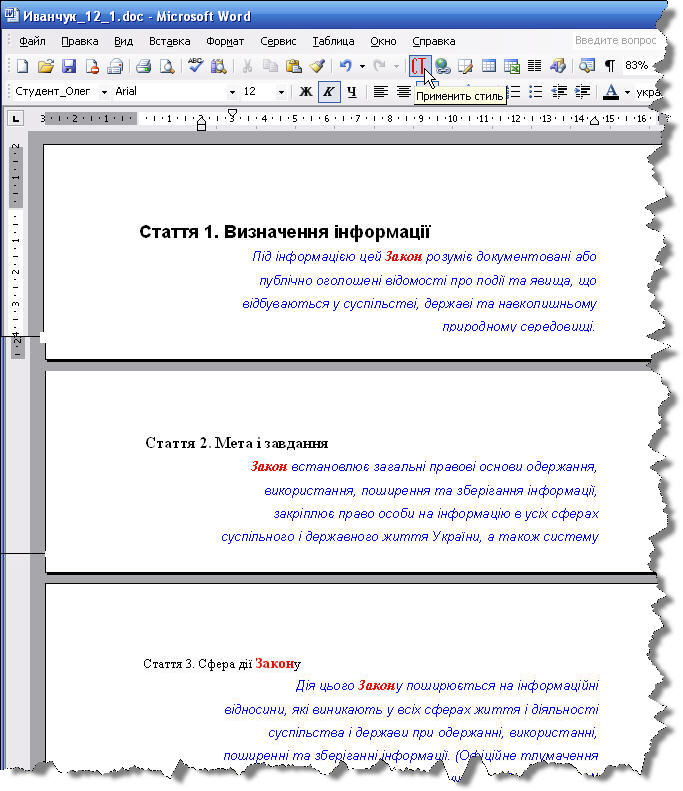Click the right indent marker on ruler
Viewport: 683px width, 791px height.
point(594,121)
